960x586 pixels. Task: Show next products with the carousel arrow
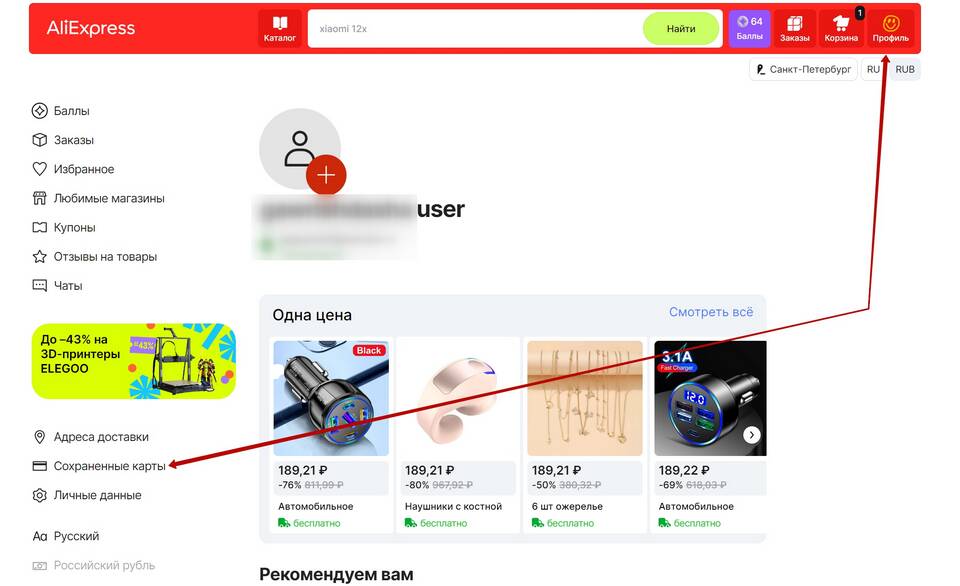(752, 435)
